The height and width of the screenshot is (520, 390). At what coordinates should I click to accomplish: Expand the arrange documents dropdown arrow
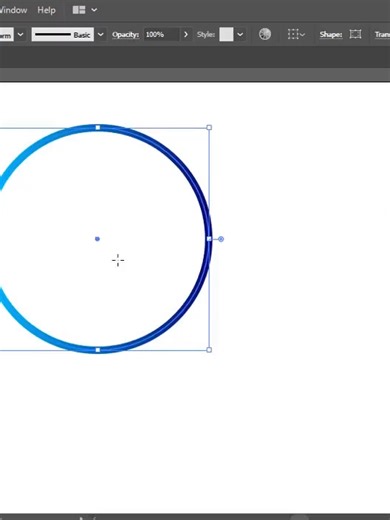point(94,10)
